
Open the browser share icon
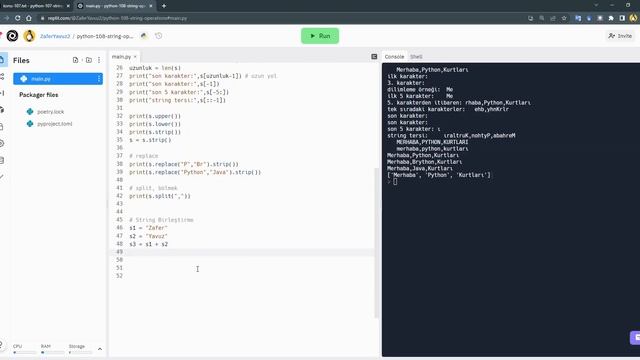pos(553,18)
